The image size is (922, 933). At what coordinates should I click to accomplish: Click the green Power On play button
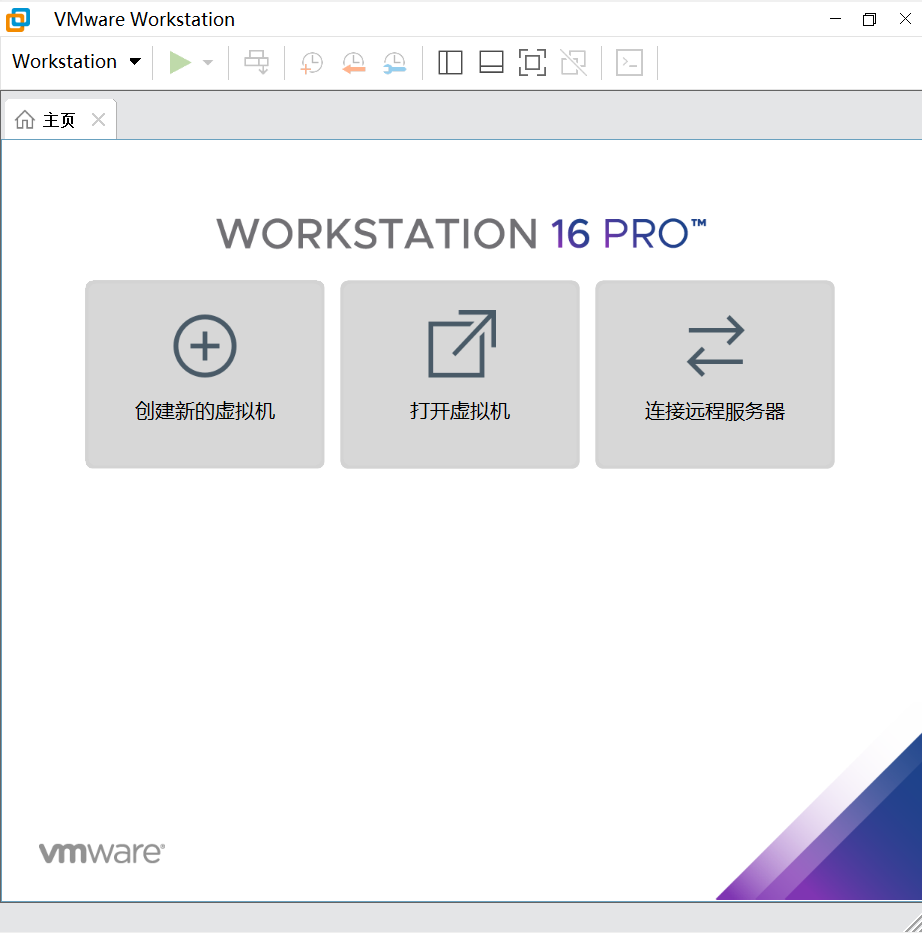tap(180, 62)
